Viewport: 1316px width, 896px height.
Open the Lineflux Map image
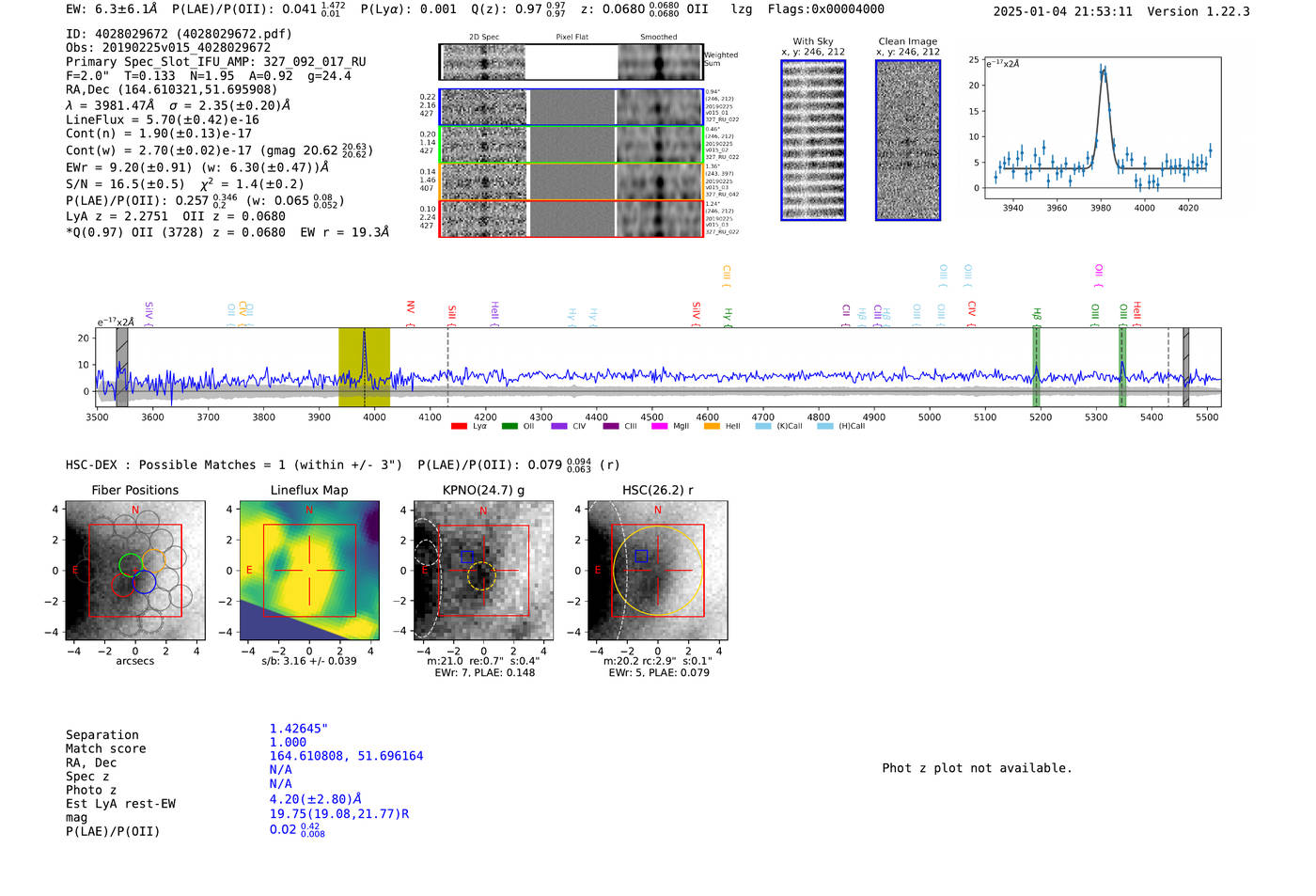coord(309,571)
